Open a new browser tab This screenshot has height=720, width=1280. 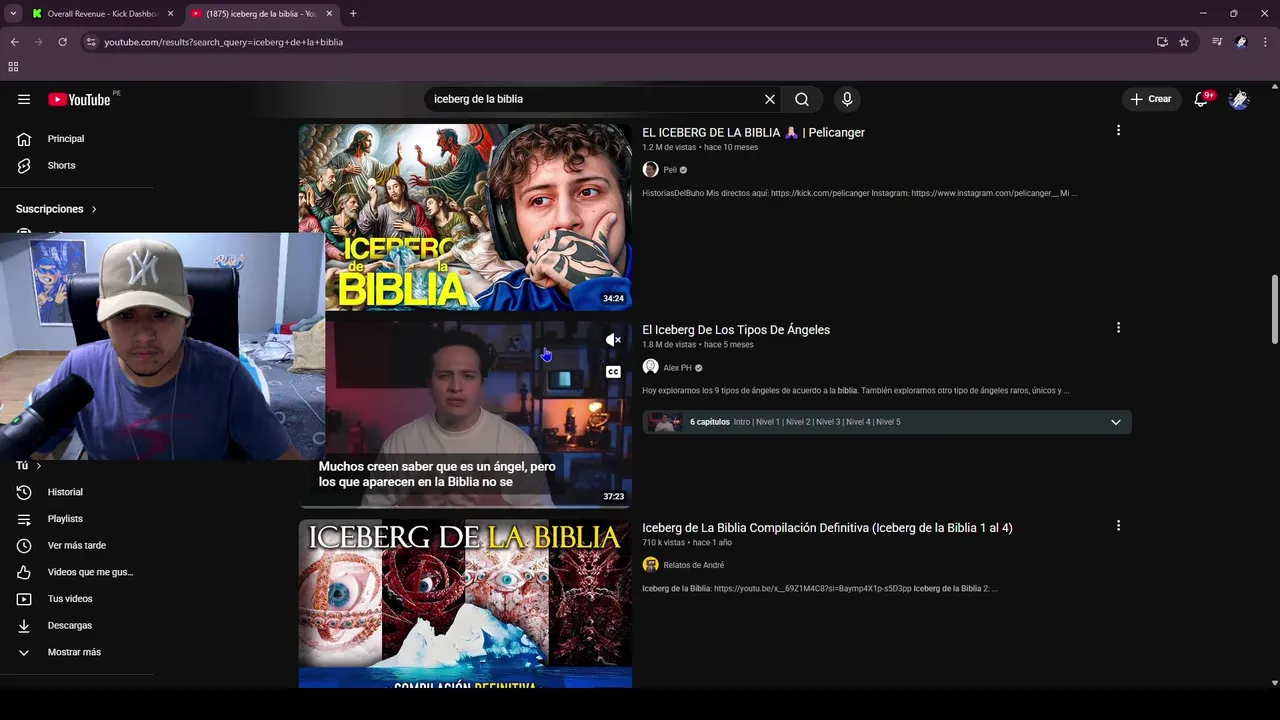[x=353, y=14]
